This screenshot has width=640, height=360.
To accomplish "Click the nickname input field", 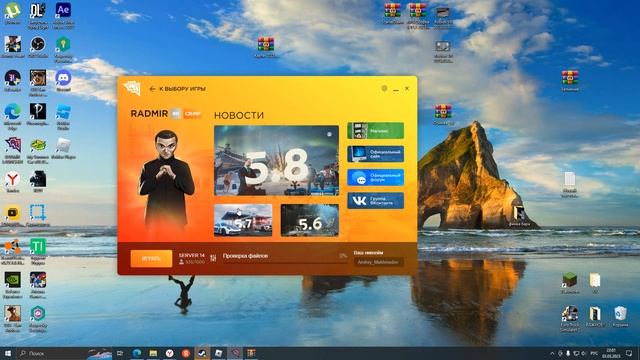I will 378,262.
